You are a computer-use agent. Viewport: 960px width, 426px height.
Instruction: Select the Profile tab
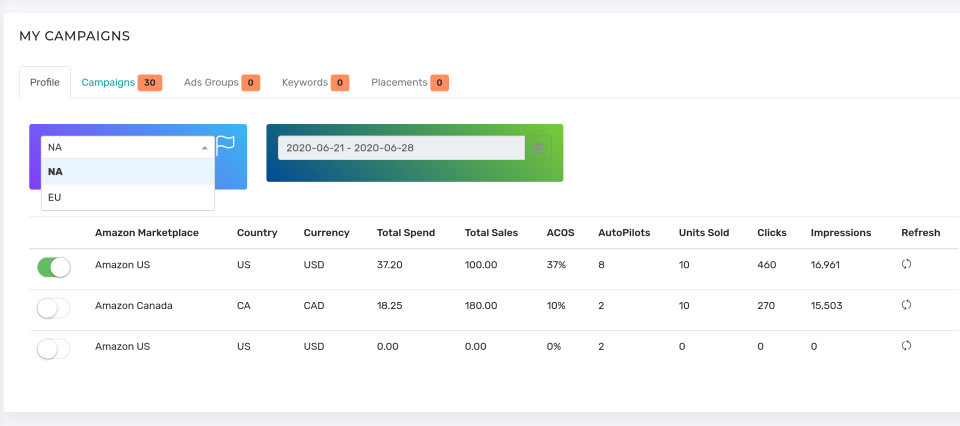45,82
